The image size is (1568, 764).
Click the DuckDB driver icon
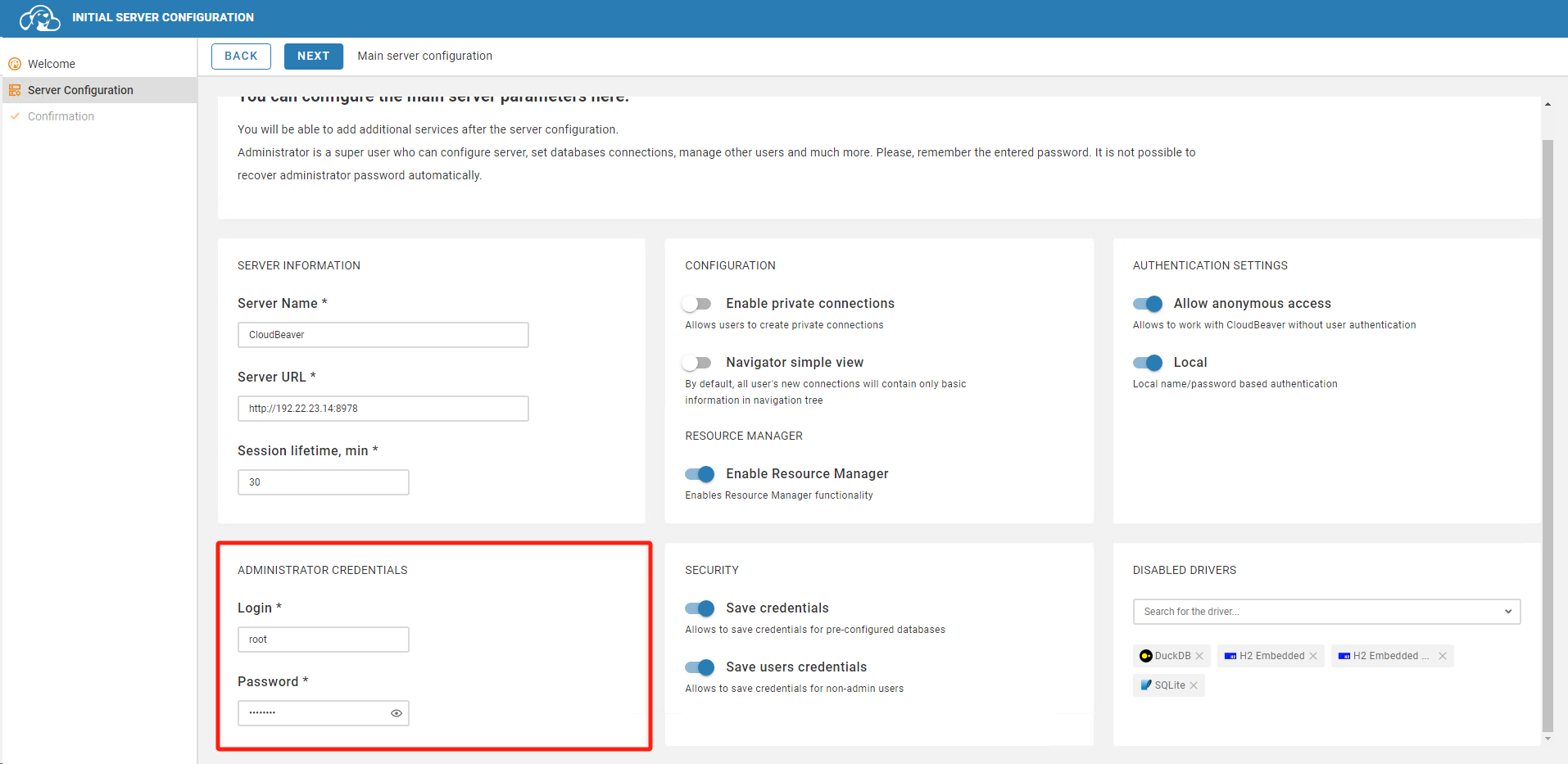point(1146,656)
